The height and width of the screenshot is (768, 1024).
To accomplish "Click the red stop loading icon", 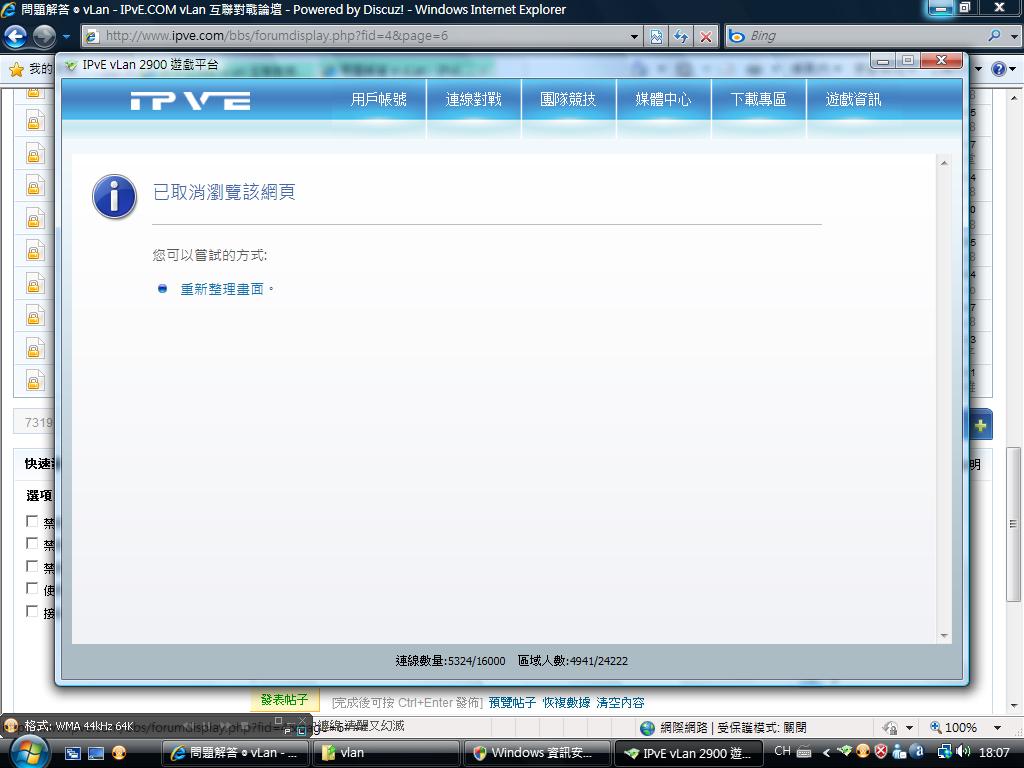I will coord(706,37).
